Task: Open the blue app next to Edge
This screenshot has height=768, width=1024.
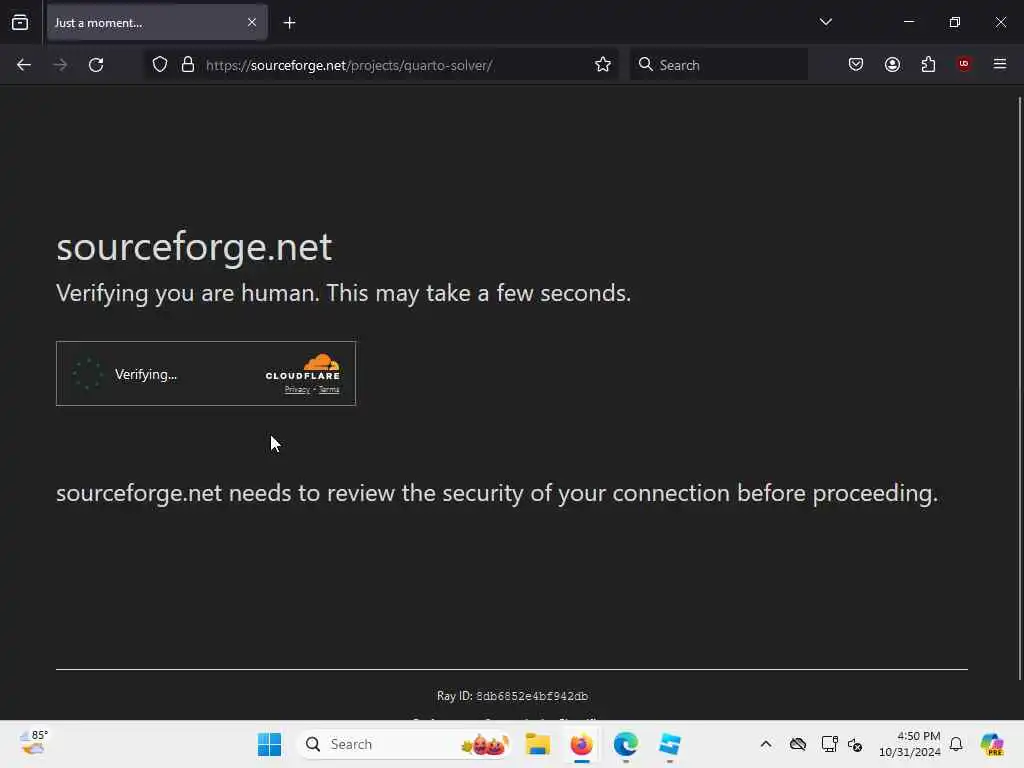Action: (x=670, y=744)
